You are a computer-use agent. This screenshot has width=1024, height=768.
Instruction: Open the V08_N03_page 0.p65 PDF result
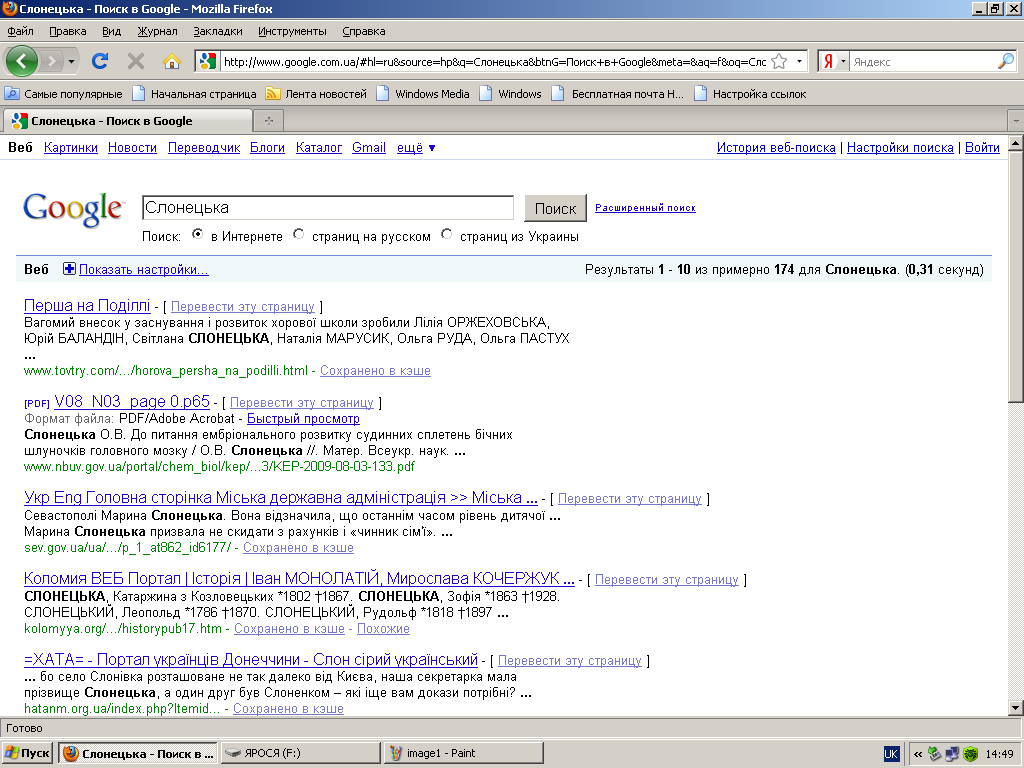pyautogui.click(x=132, y=401)
